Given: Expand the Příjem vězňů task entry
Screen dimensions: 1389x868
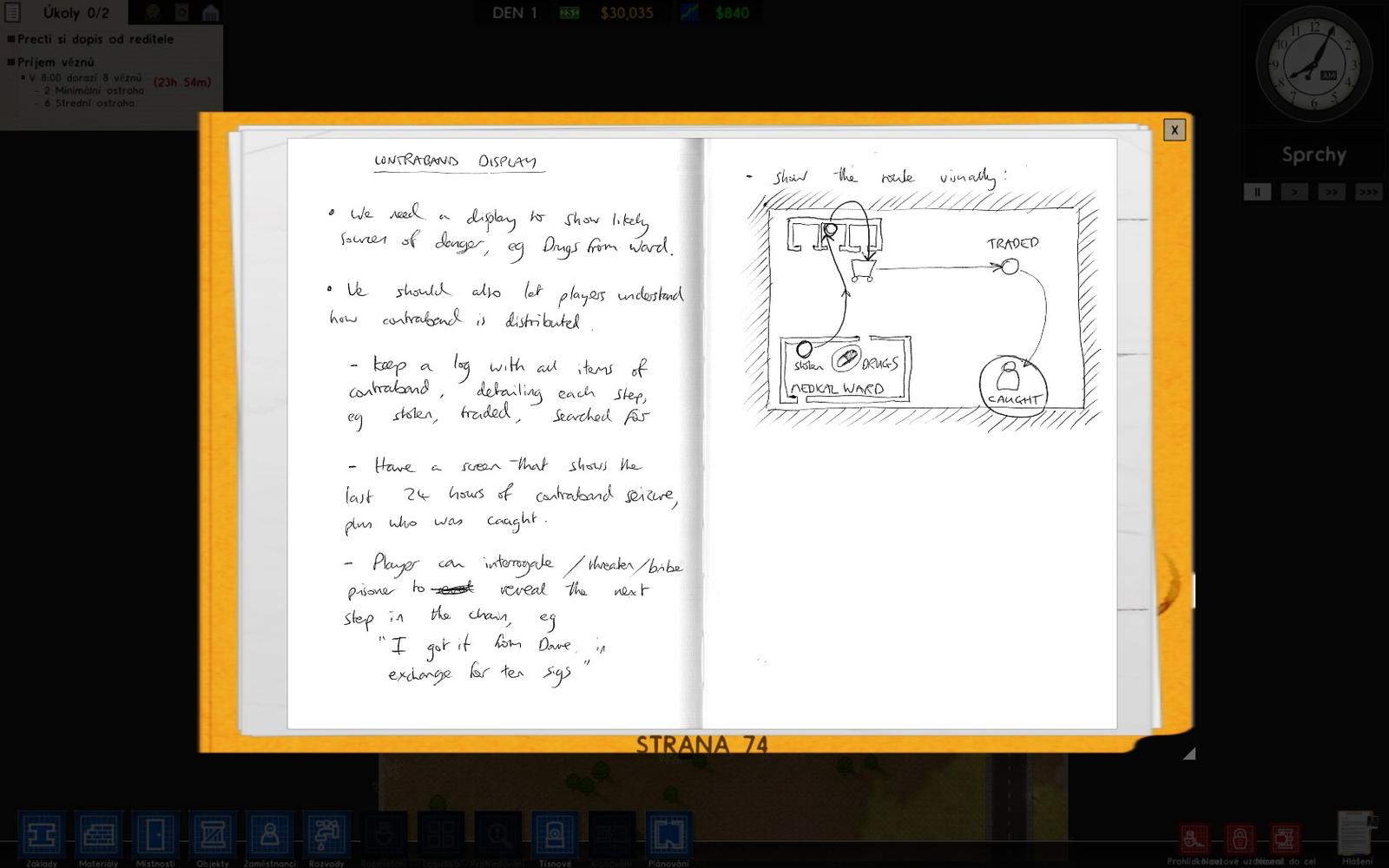Looking at the screenshot, I should coord(56,62).
